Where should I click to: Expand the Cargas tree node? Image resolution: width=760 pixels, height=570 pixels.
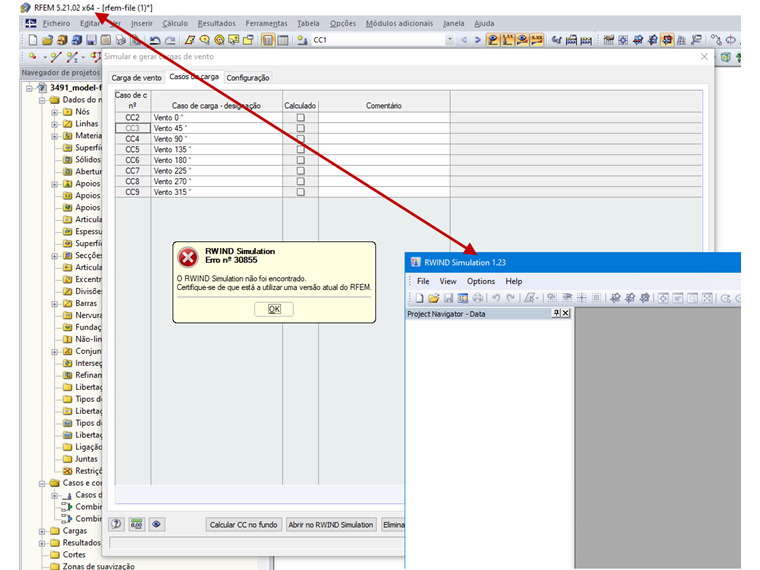(42, 531)
